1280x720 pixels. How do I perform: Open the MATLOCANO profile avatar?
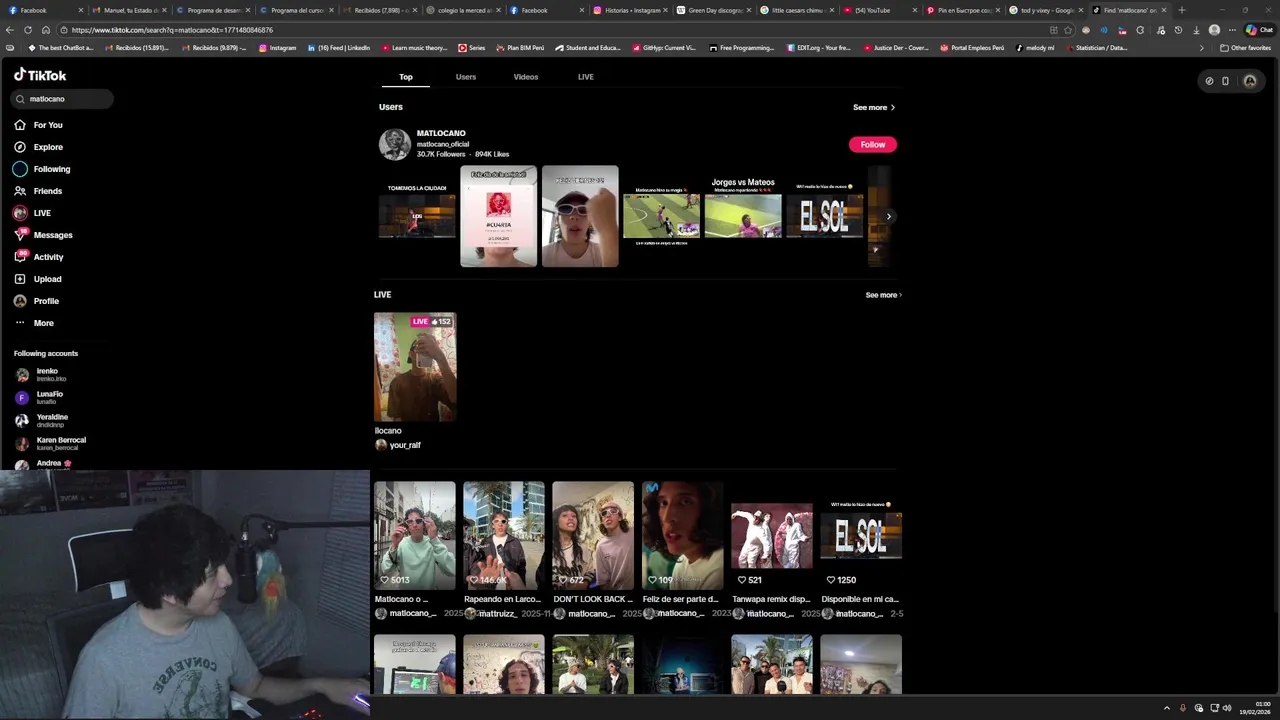394,144
